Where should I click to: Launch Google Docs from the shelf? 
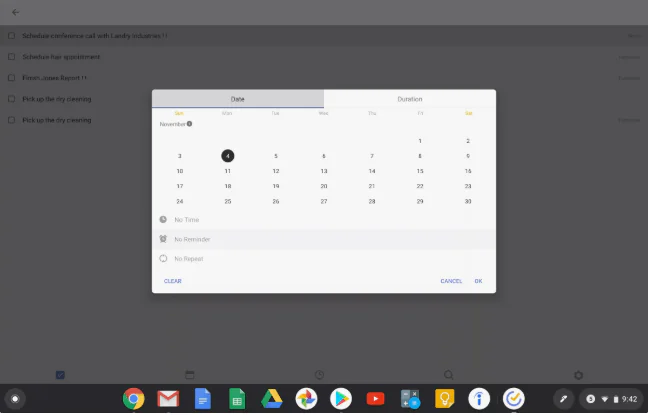pos(202,399)
